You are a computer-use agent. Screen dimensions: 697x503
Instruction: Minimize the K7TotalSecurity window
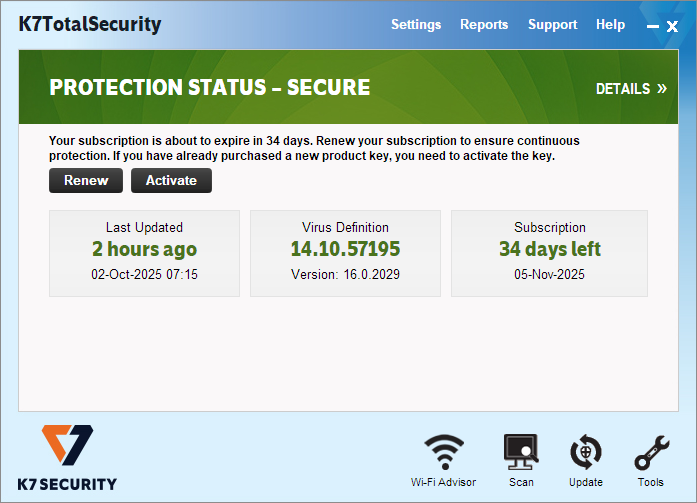pos(652,27)
